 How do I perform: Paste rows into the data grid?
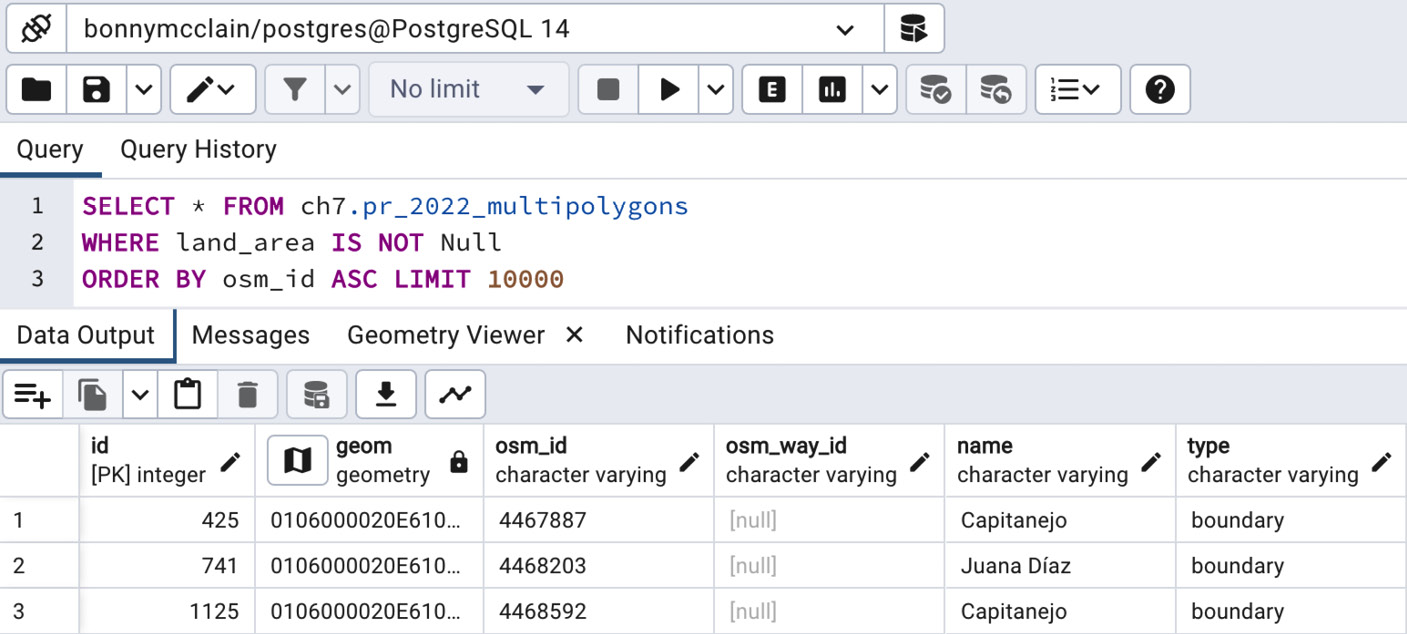pos(188,393)
